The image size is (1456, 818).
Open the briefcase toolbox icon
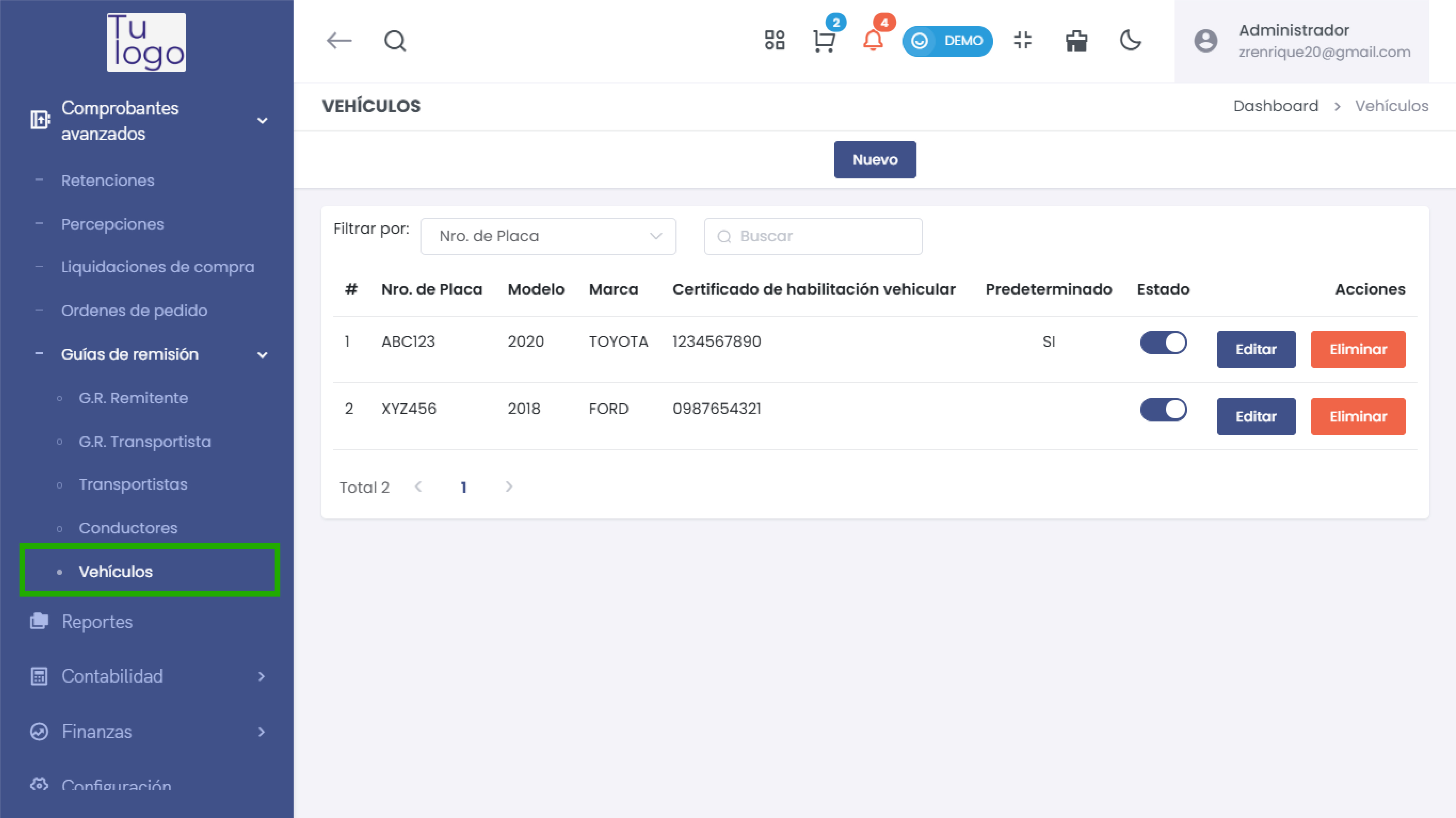coord(1076,41)
